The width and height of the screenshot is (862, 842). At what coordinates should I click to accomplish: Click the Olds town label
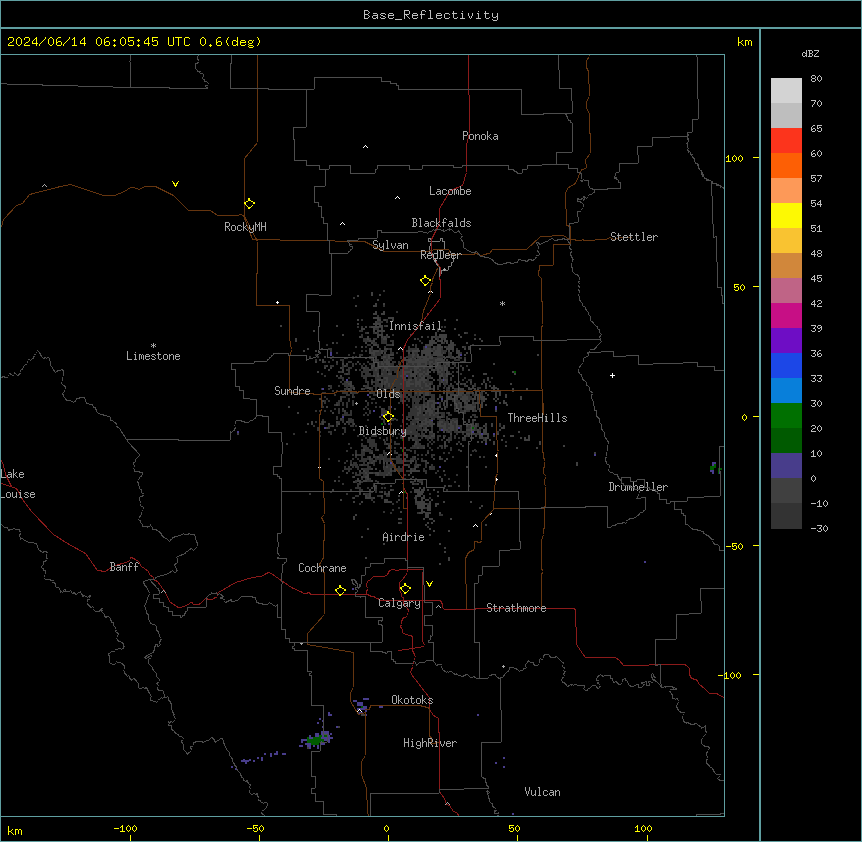388,394
